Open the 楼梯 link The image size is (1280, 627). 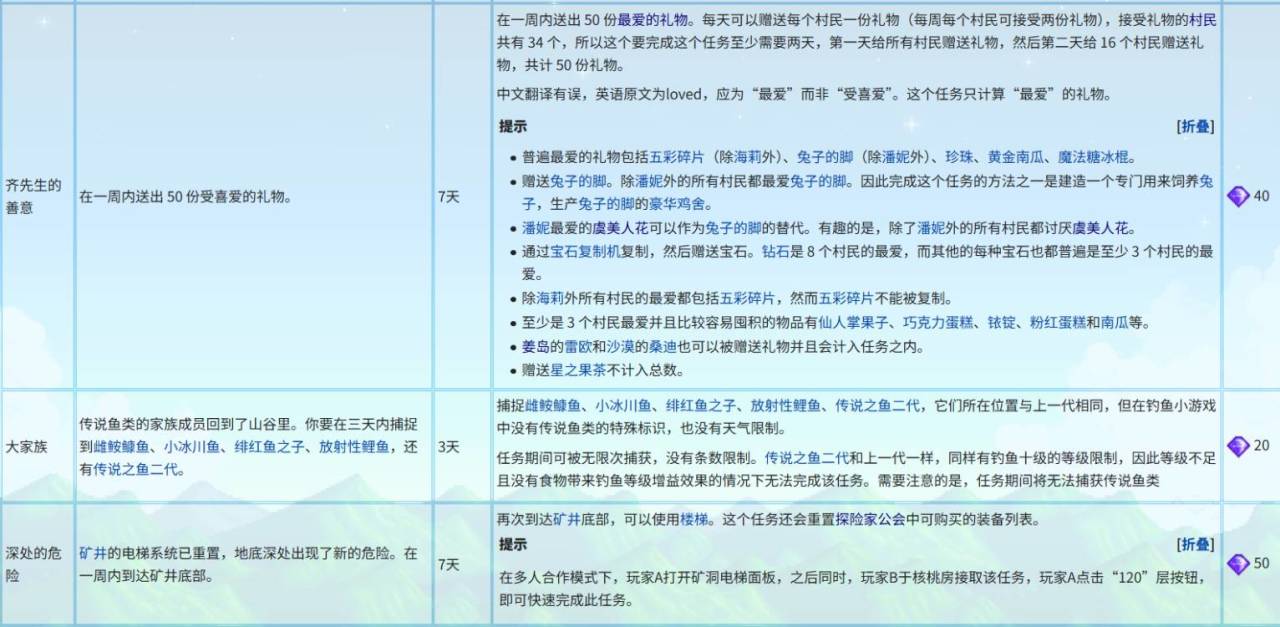(x=694, y=521)
